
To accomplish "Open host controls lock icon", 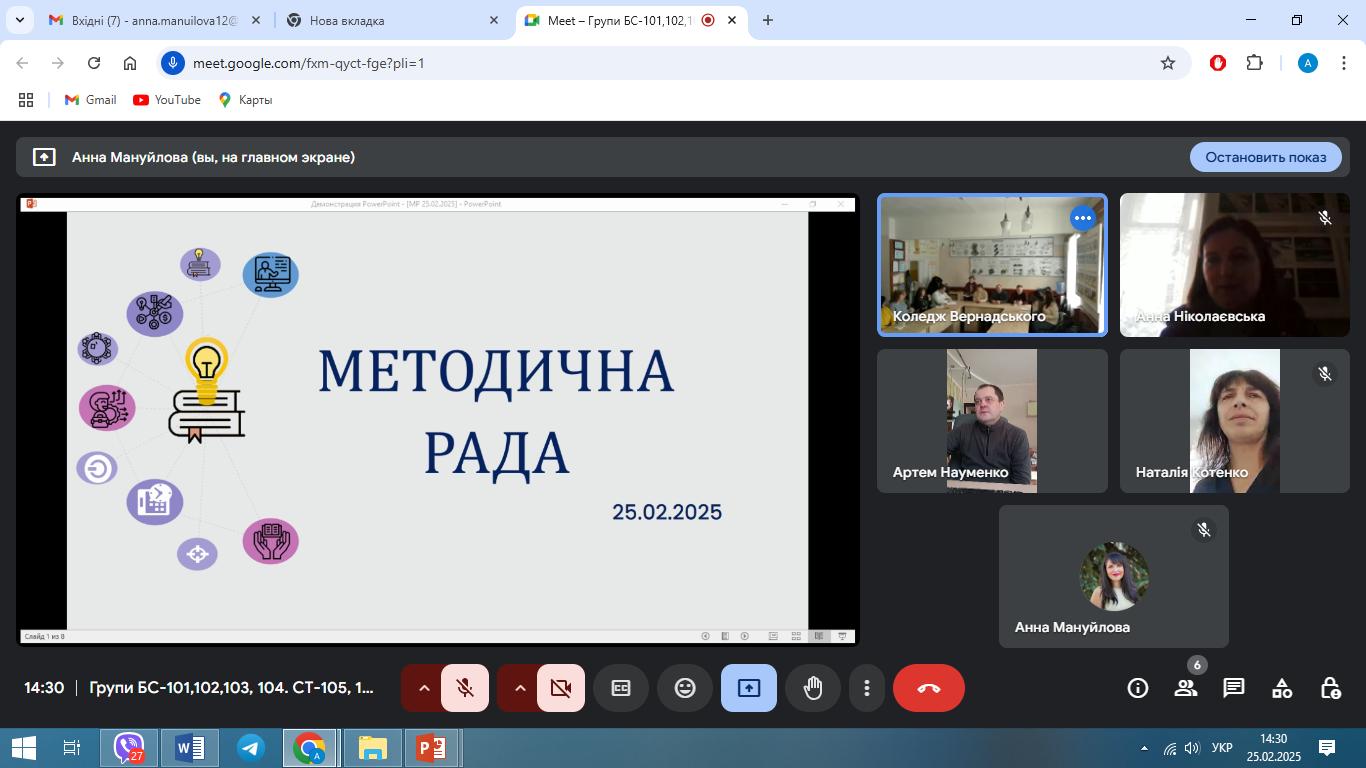I will point(1330,688).
